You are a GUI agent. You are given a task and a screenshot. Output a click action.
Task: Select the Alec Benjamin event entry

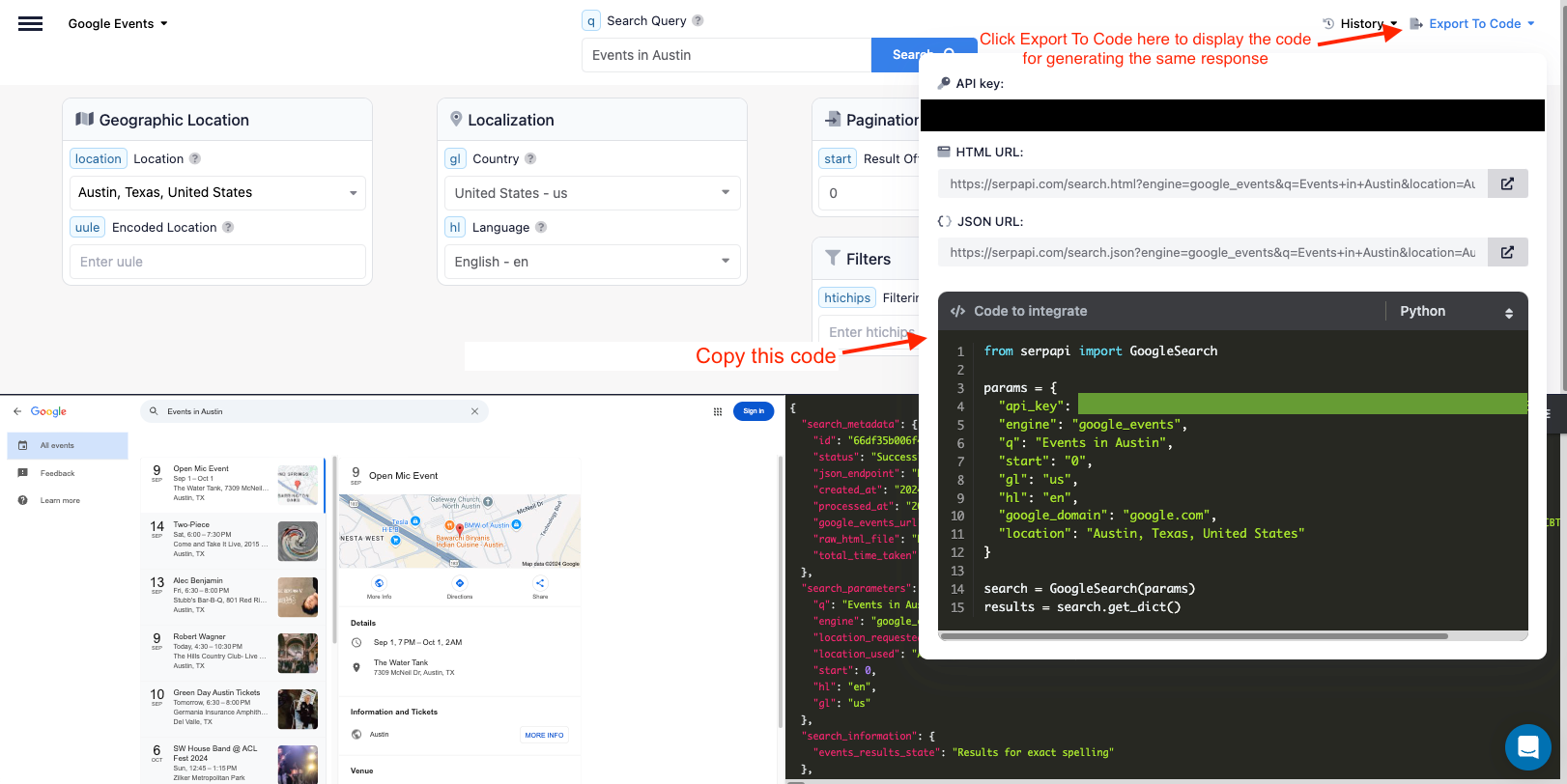pyautogui.click(x=233, y=597)
